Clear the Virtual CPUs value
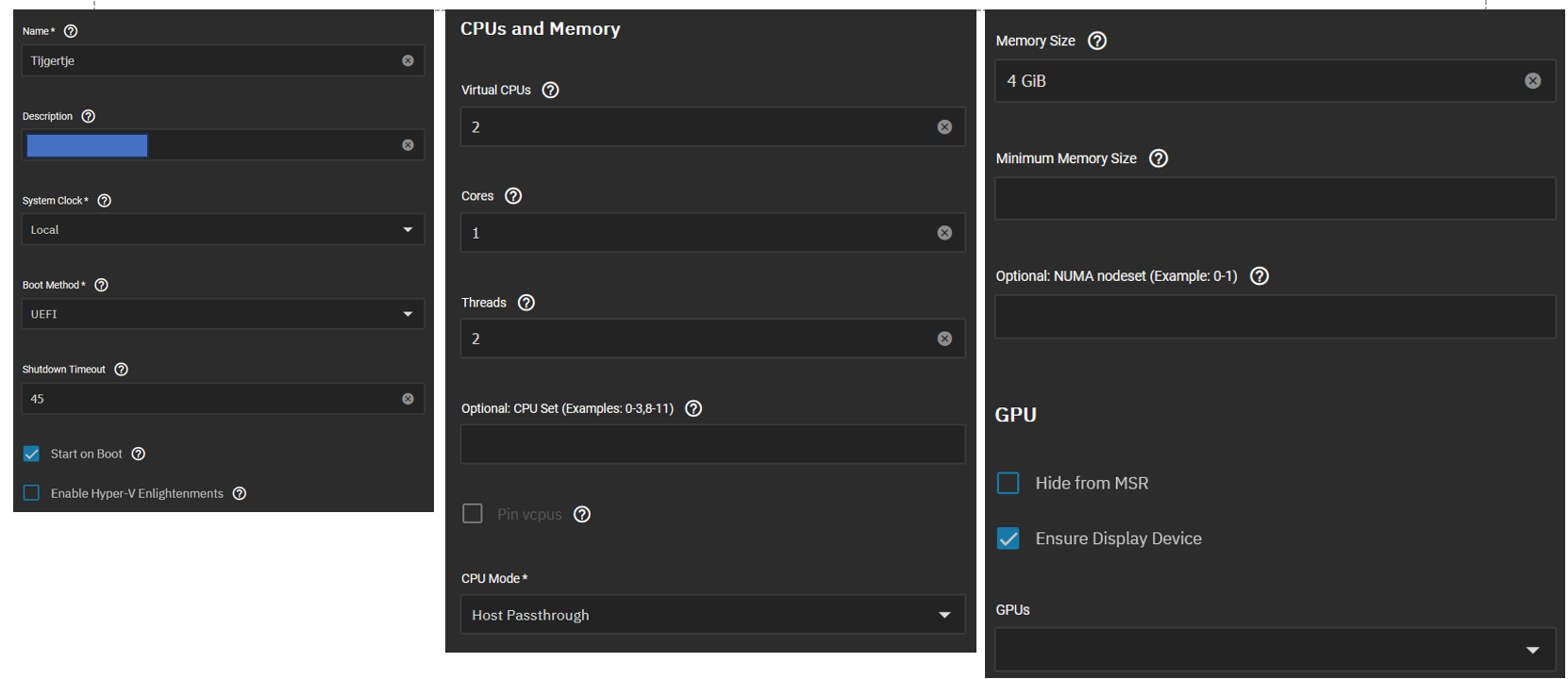 click(944, 127)
